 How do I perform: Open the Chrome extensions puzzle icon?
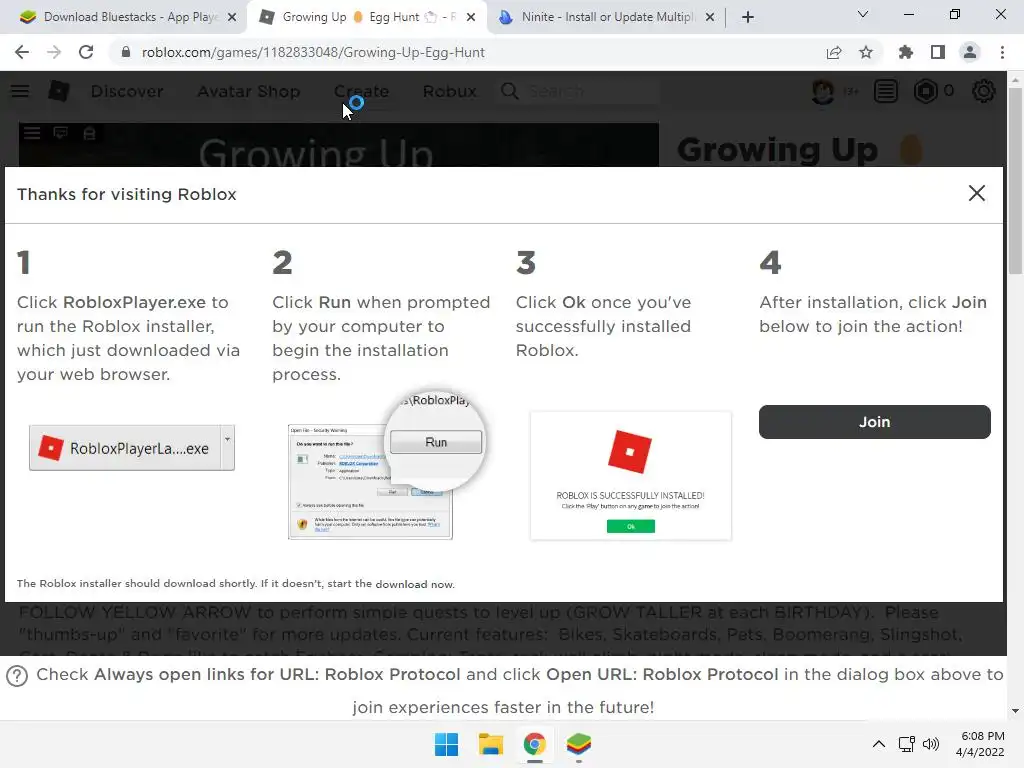point(906,52)
